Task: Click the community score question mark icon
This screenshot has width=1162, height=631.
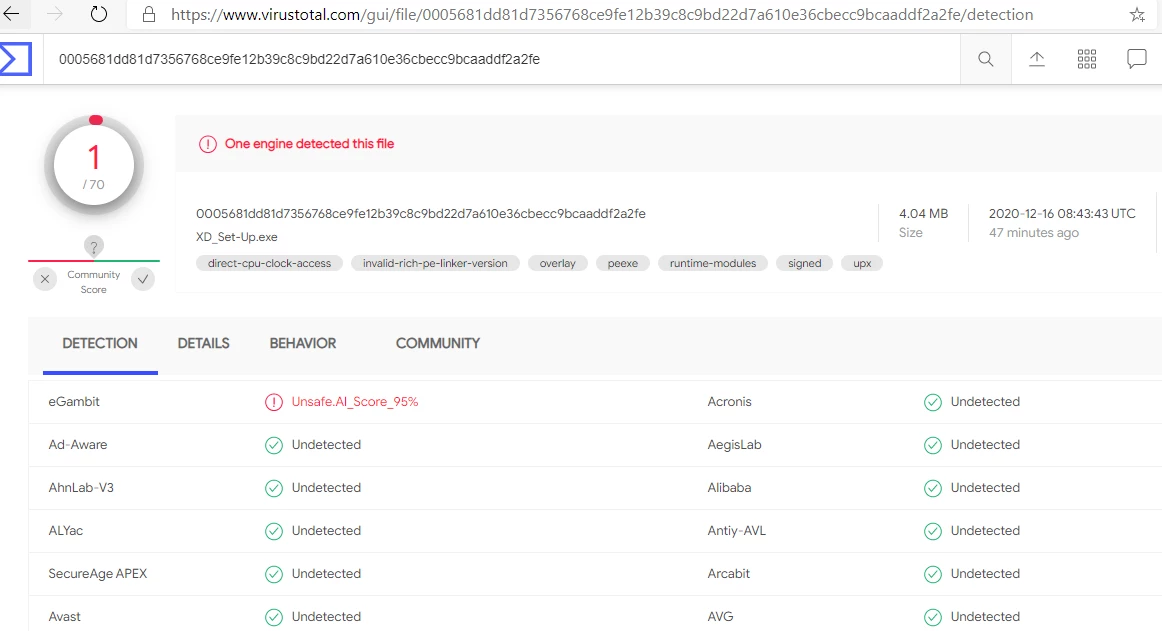Action: coord(93,247)
